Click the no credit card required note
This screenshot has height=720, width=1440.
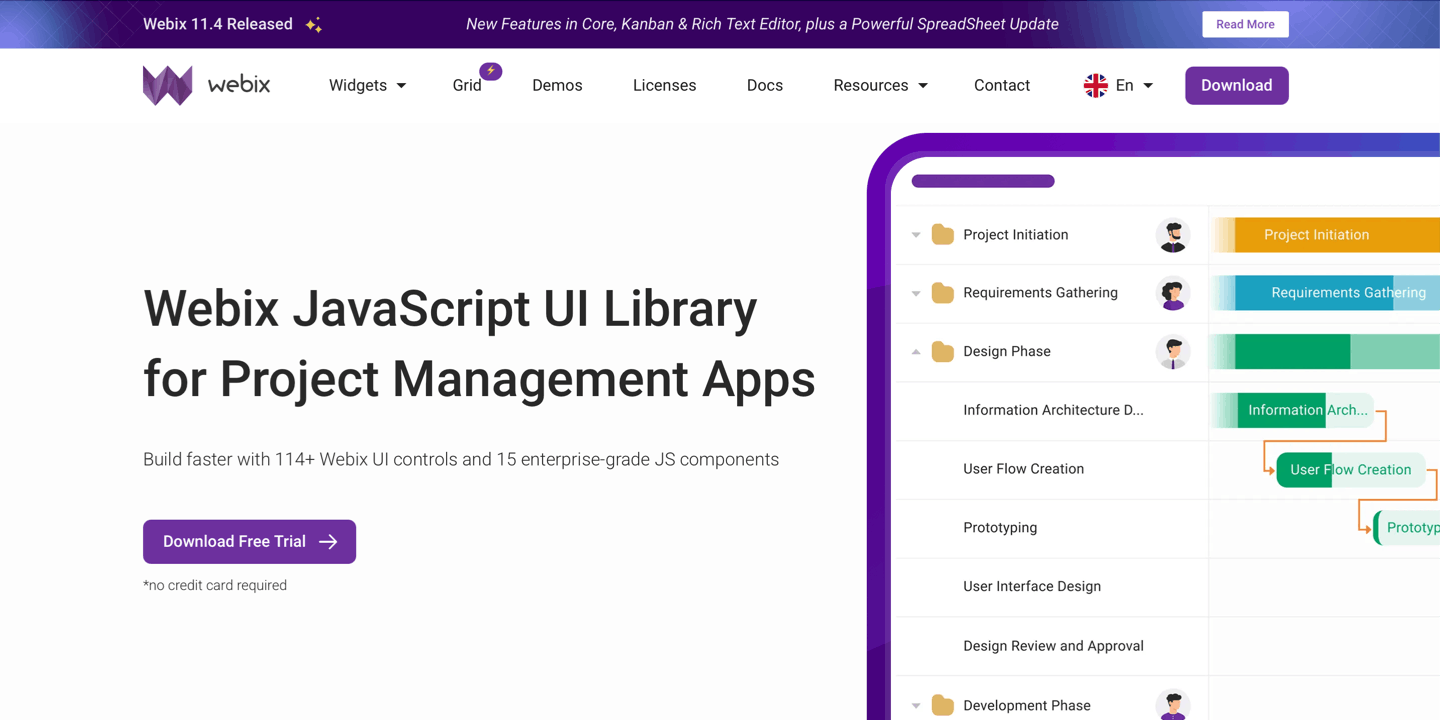(x=215, y=586)
